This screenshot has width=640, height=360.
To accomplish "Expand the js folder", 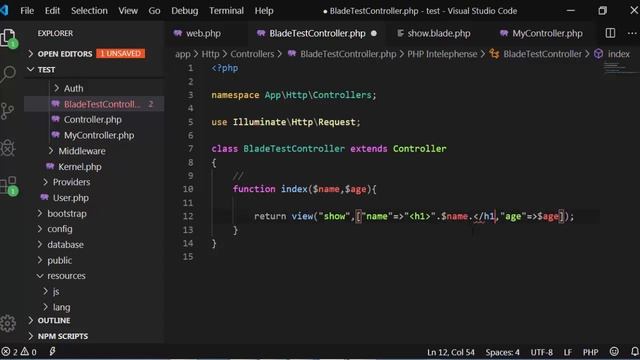I will [x=45, y=291].
